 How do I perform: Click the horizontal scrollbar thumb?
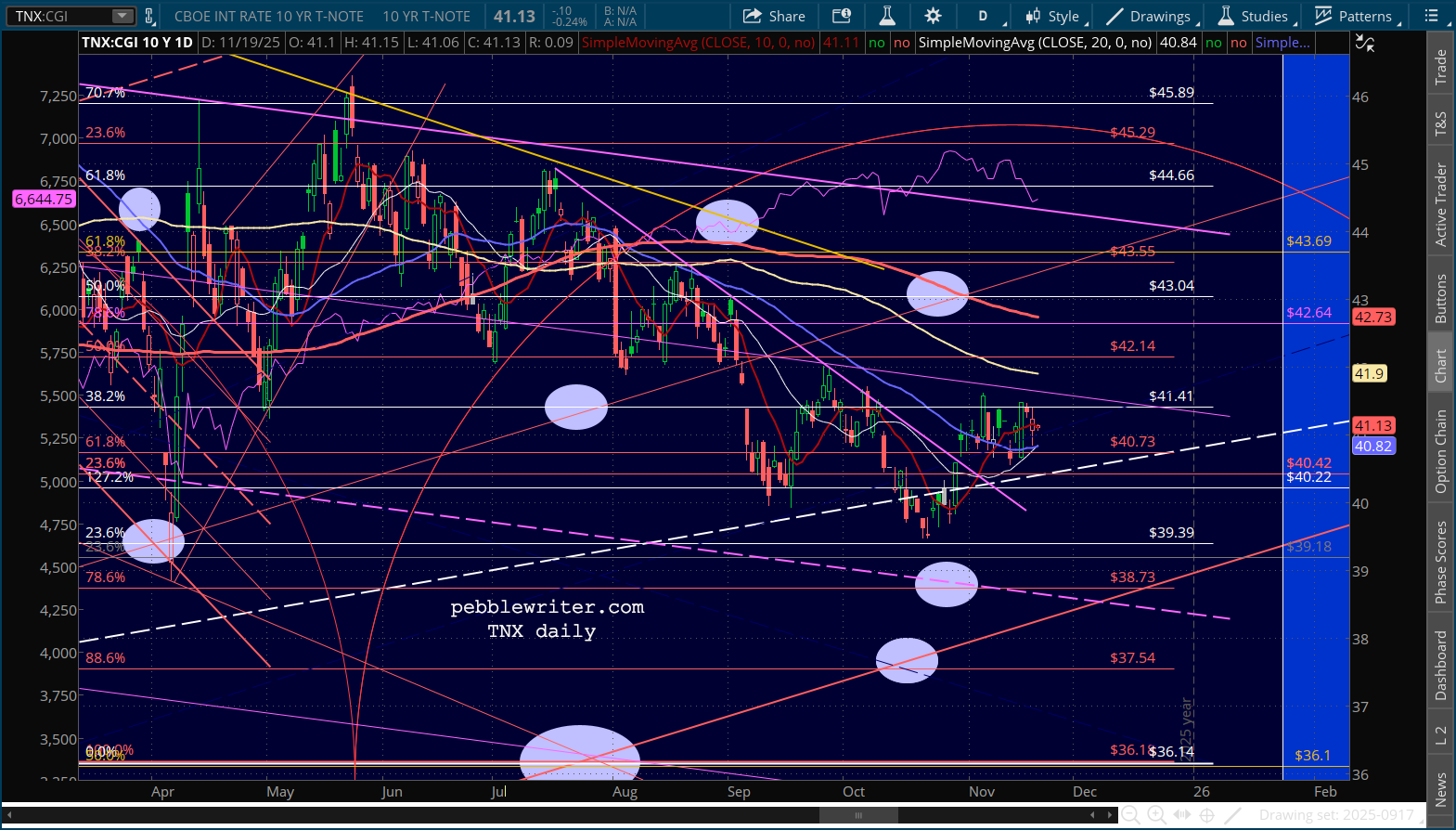(858, 815)
